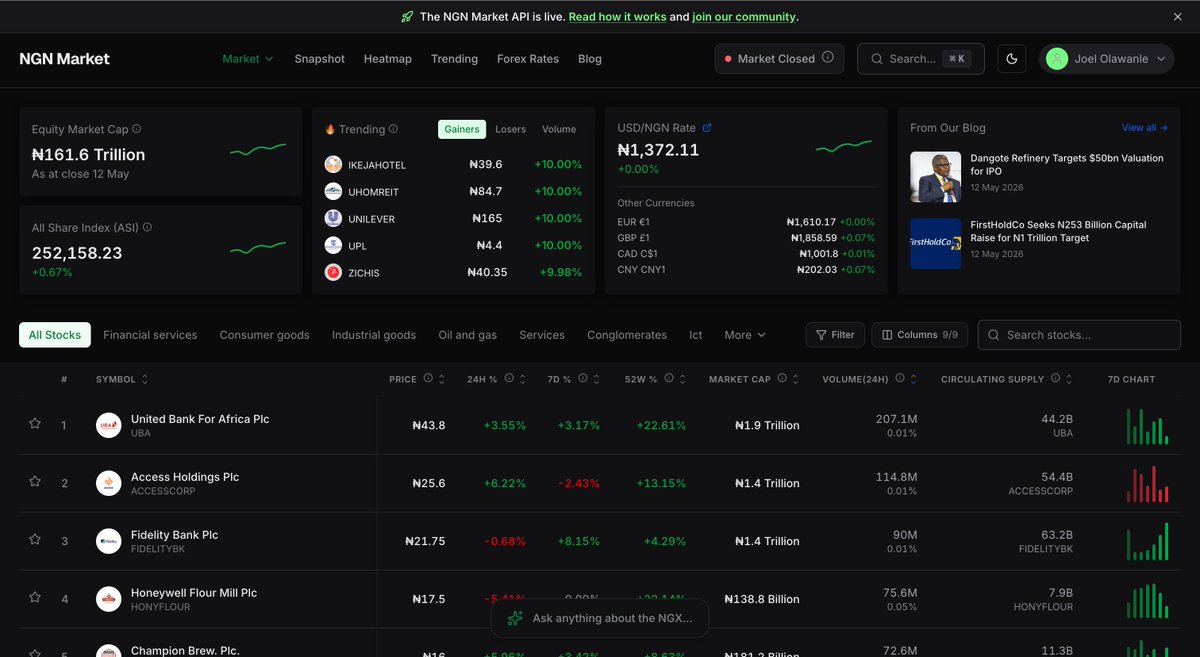Show Losers in the Trending card
Screen dimensions: 1200x657
point(511,129)
